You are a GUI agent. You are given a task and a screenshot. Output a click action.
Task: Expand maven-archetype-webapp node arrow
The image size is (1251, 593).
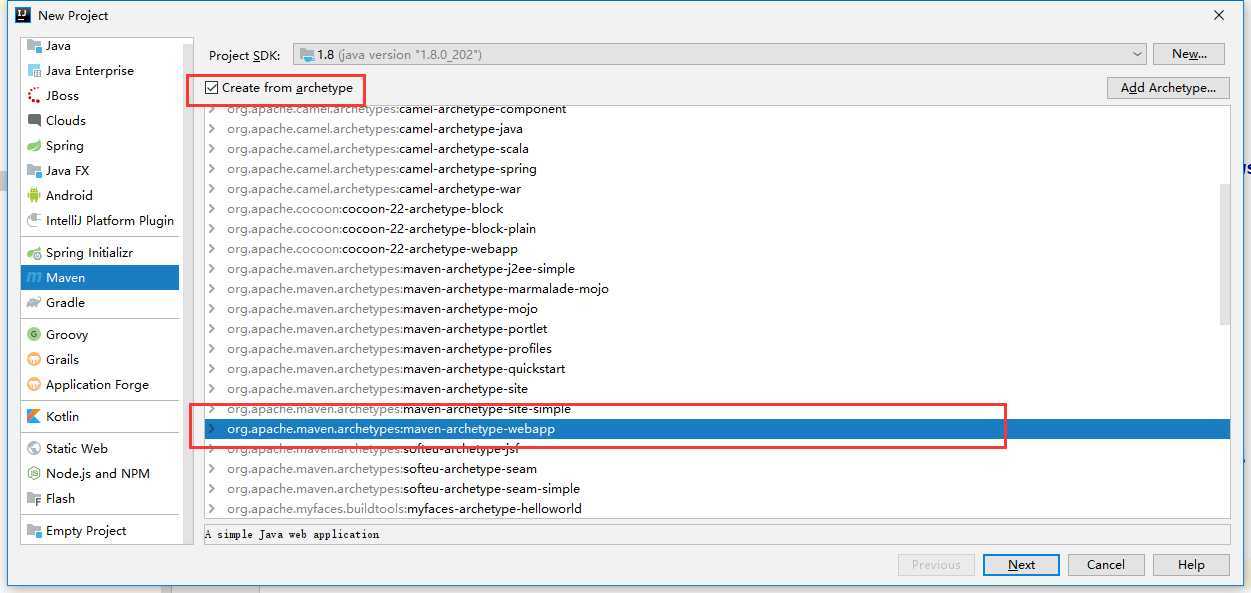[211, 429]
